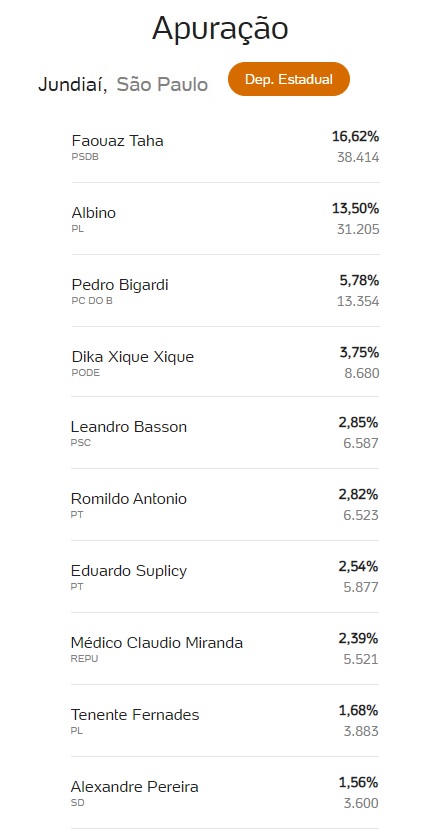This screenshot has width=424, height=836.
Task: Click the 3,75% value for Dika Xique Xique
Action: (x=359, y=352)
